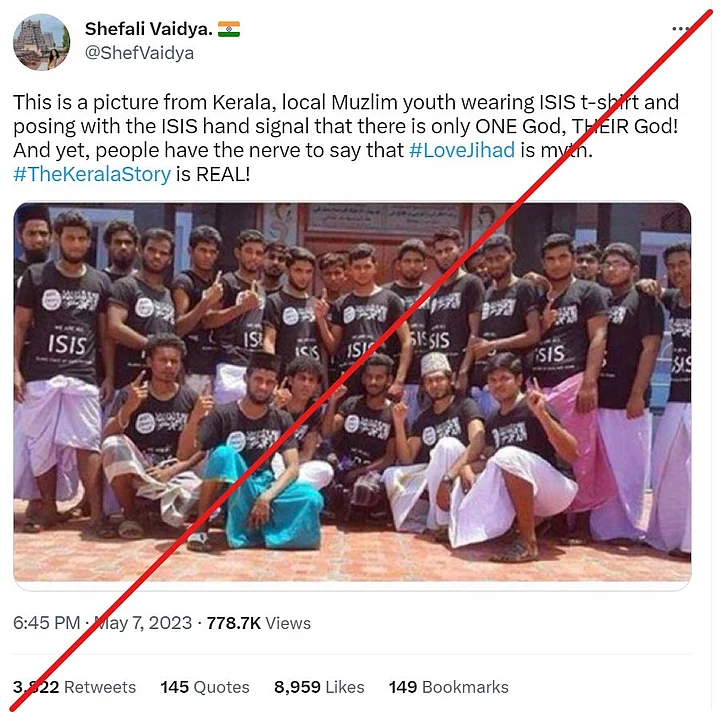View the list of Retweets
This screenshot has height=712, width=720.
pyautogui.click(x=74, y=687)
